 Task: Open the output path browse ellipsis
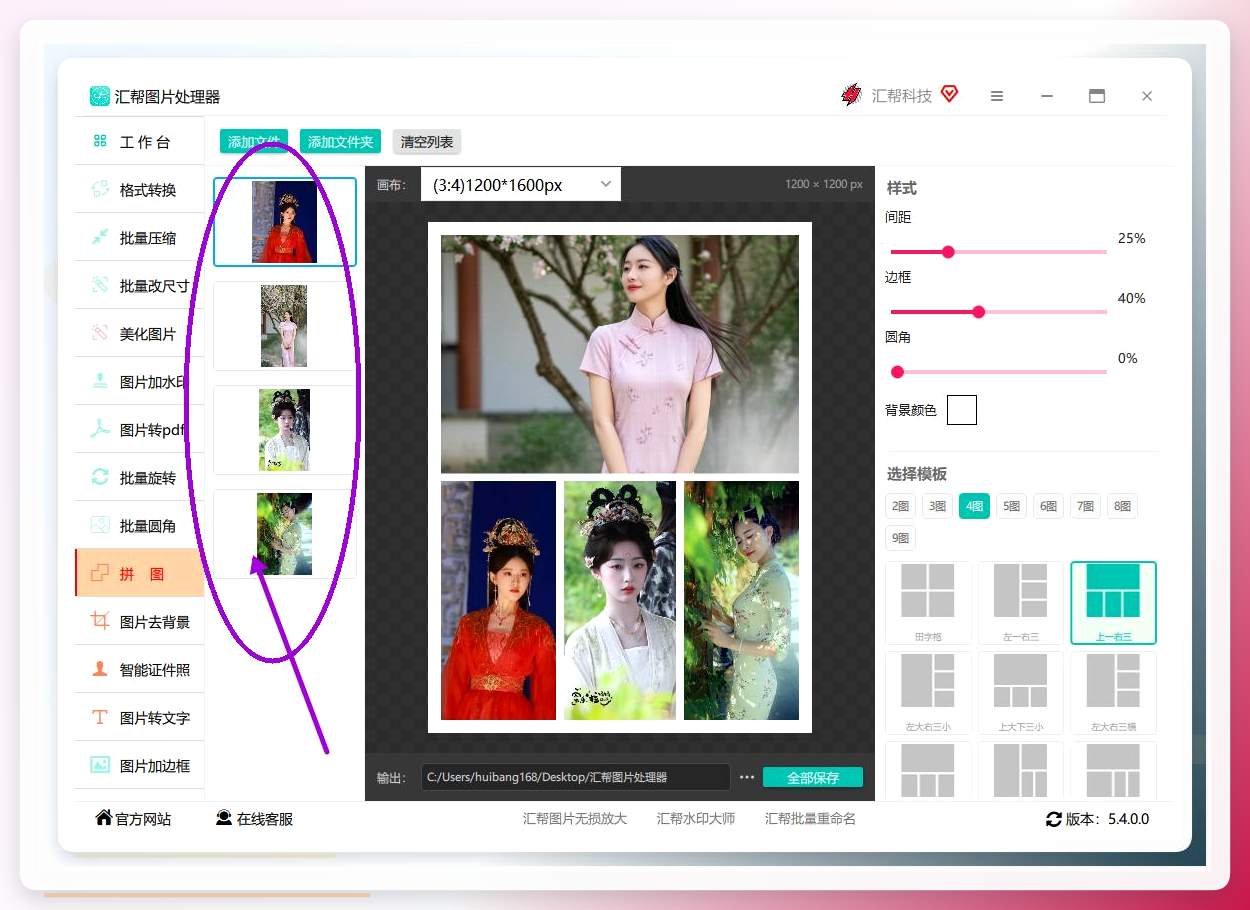tap(747, 777)
